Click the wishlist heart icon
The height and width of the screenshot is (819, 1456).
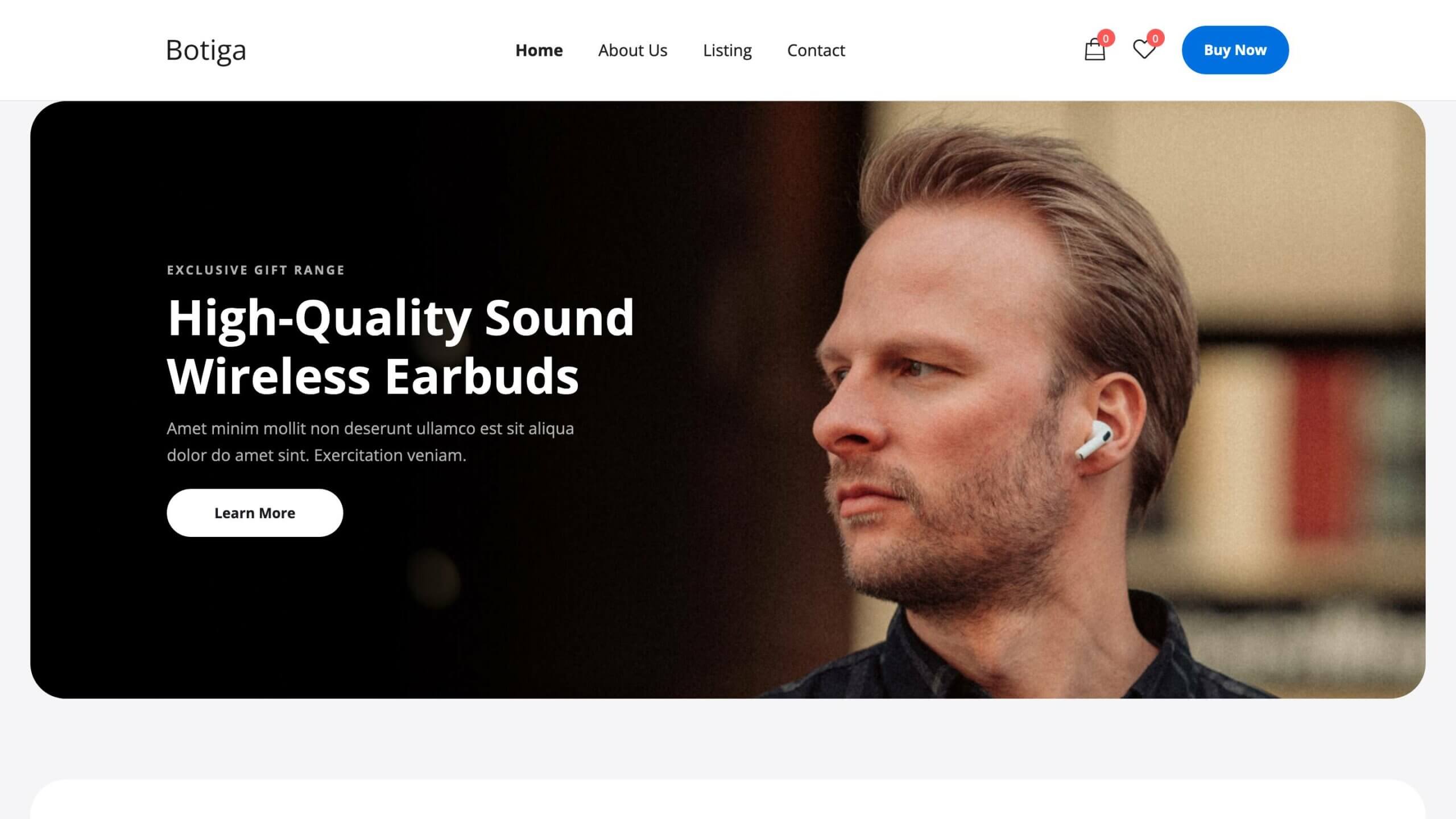point(1144,49)
